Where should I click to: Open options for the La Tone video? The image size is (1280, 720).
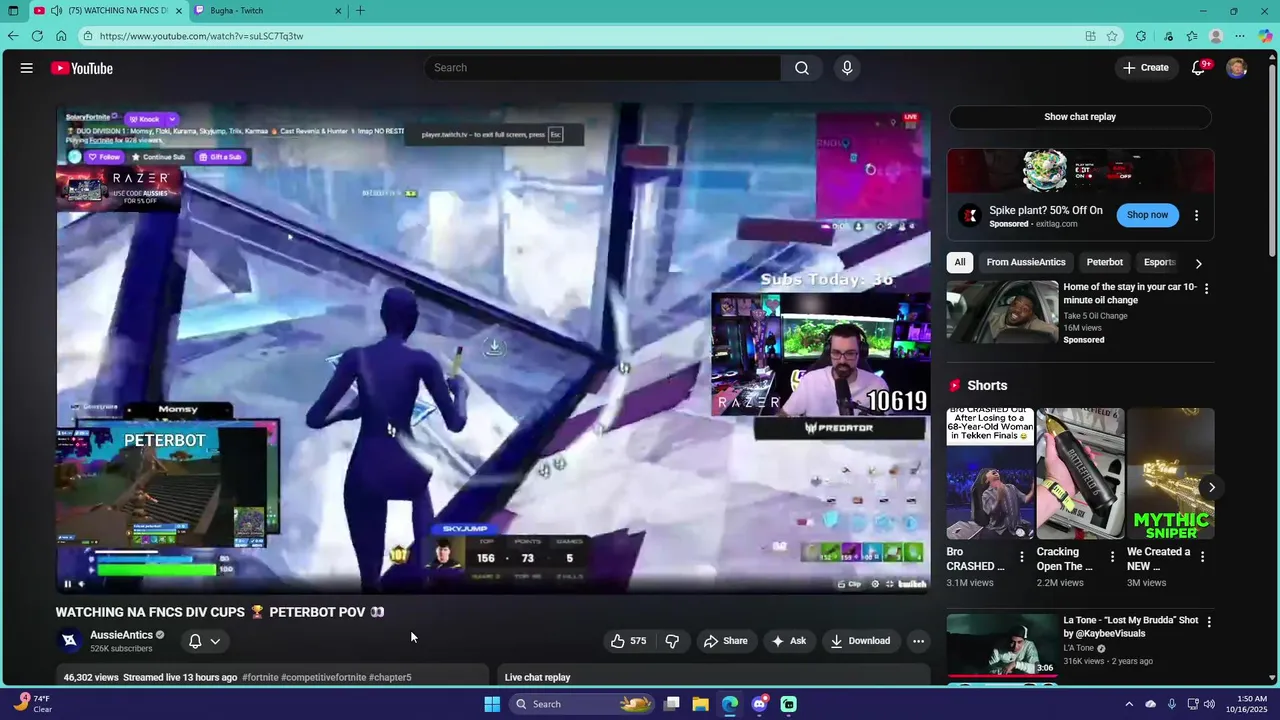(x=1208, y=622)
